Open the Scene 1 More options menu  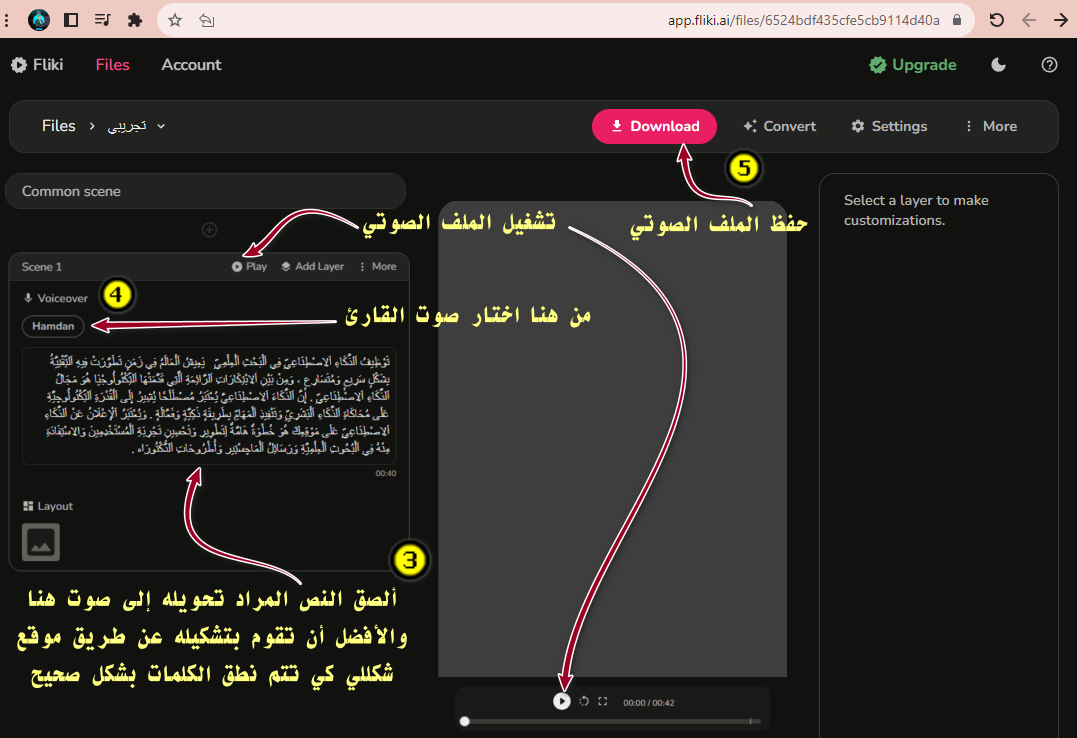(377, 267)
